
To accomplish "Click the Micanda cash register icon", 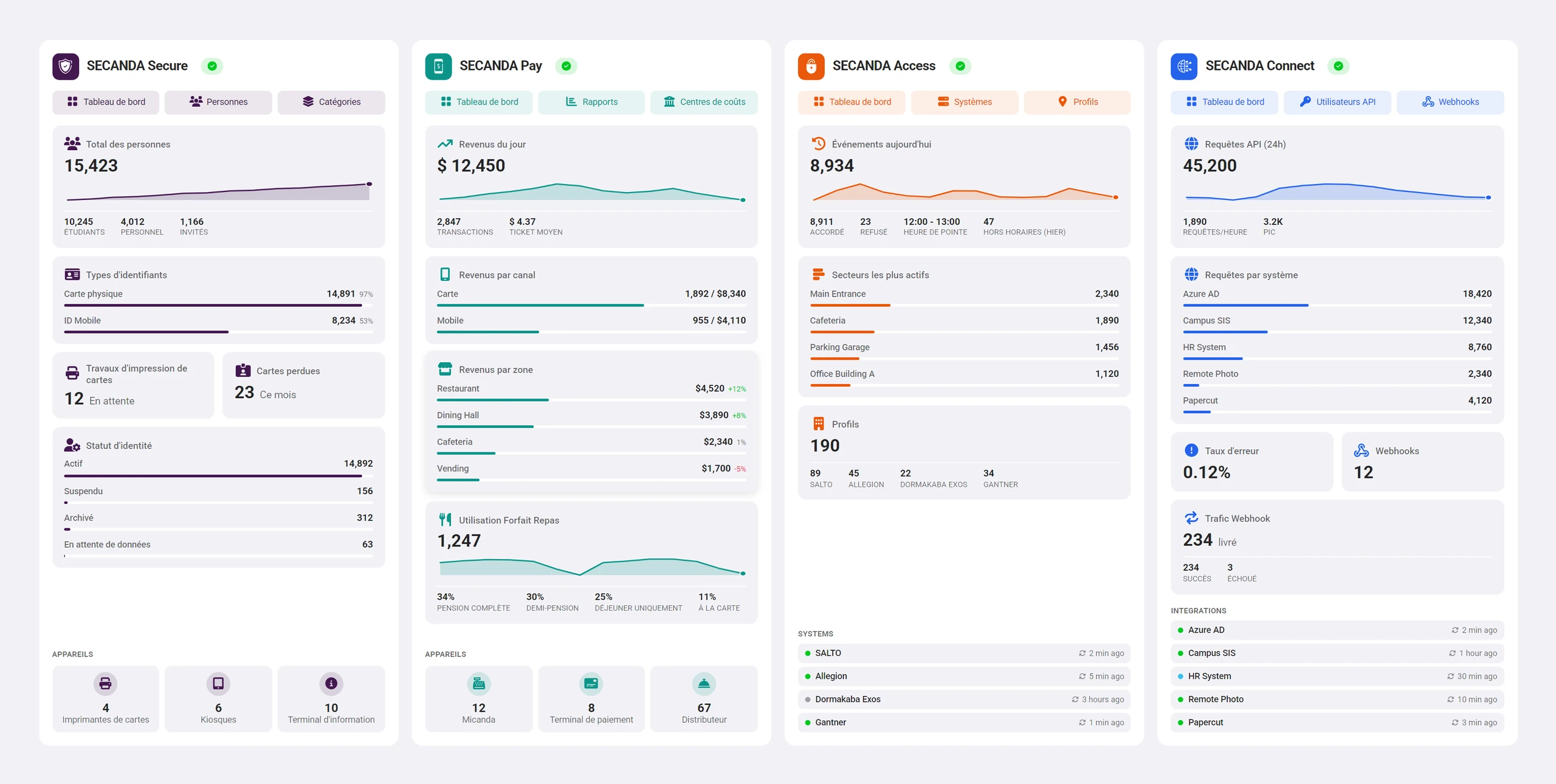I will click(478, 684).
